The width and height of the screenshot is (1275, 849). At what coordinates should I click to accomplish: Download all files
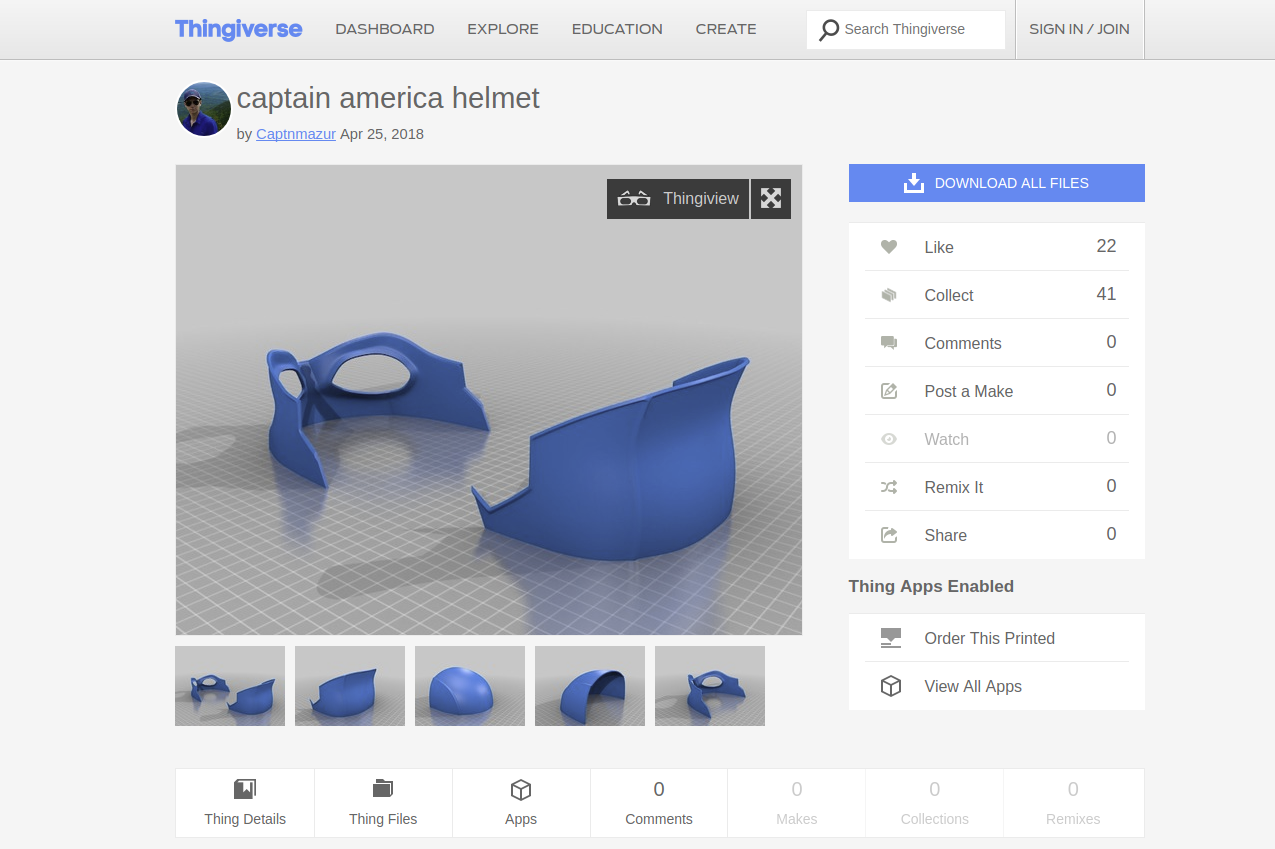[x=997, y=183]
